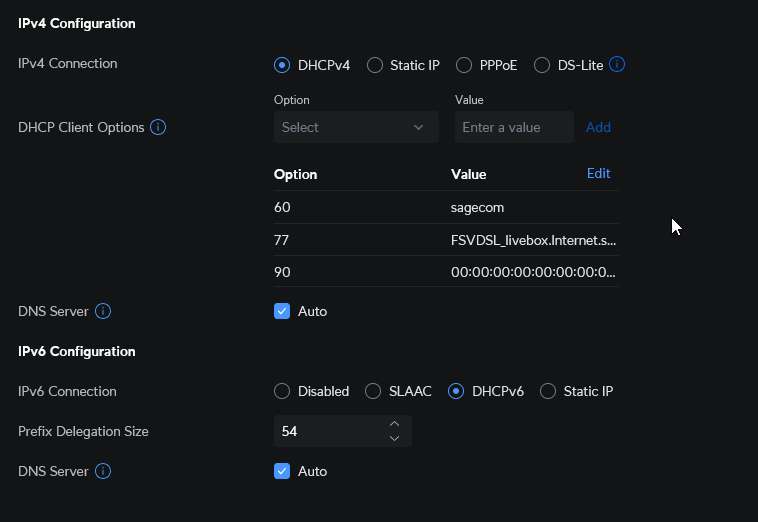Click info icon beside DHCP Client Options

pyautogui.click(x=158, y=127)
